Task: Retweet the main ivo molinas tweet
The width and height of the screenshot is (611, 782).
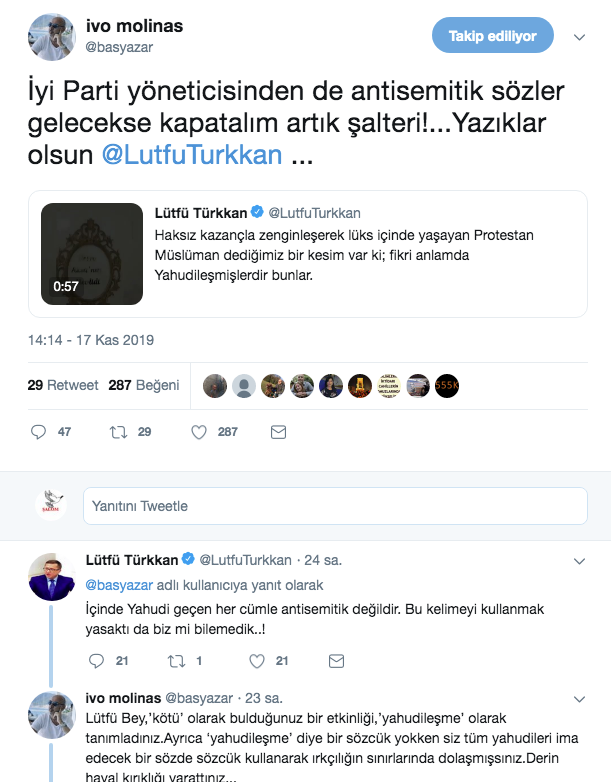Action: point(118,432)
